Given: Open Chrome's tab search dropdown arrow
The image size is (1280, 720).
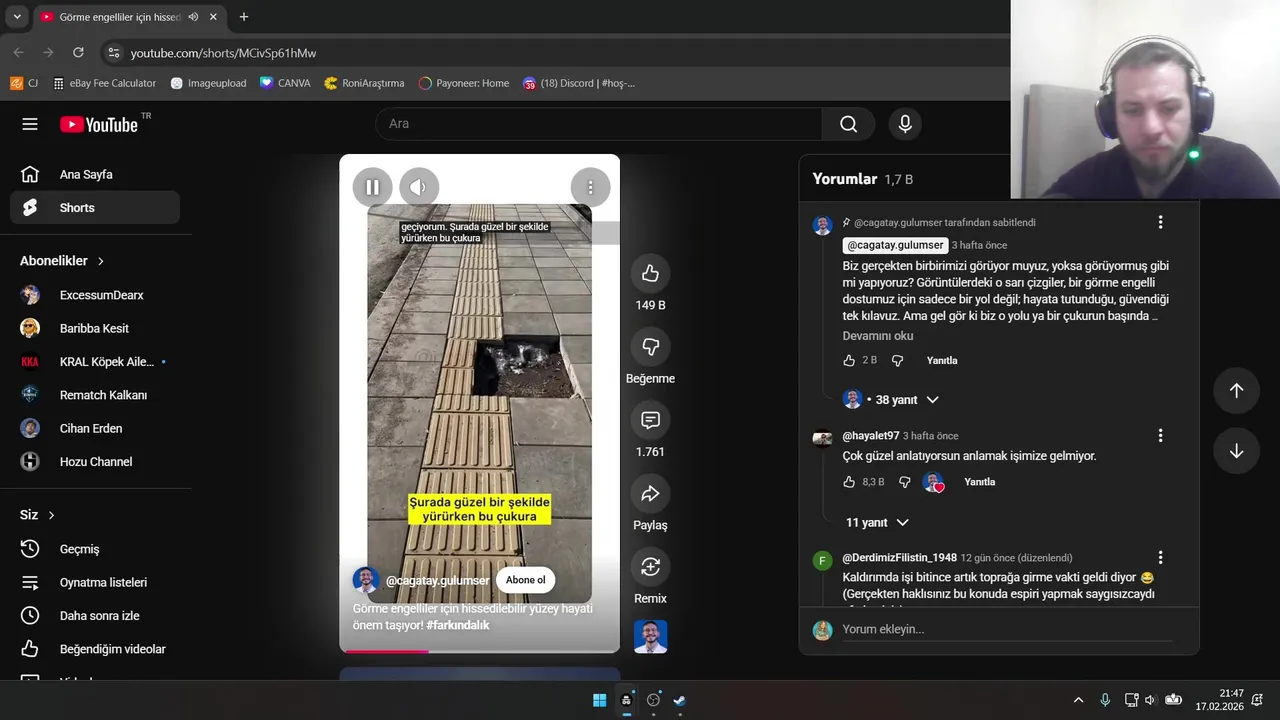Looking at the screenshot, I should pyautogui.click(x=16, y=17).
